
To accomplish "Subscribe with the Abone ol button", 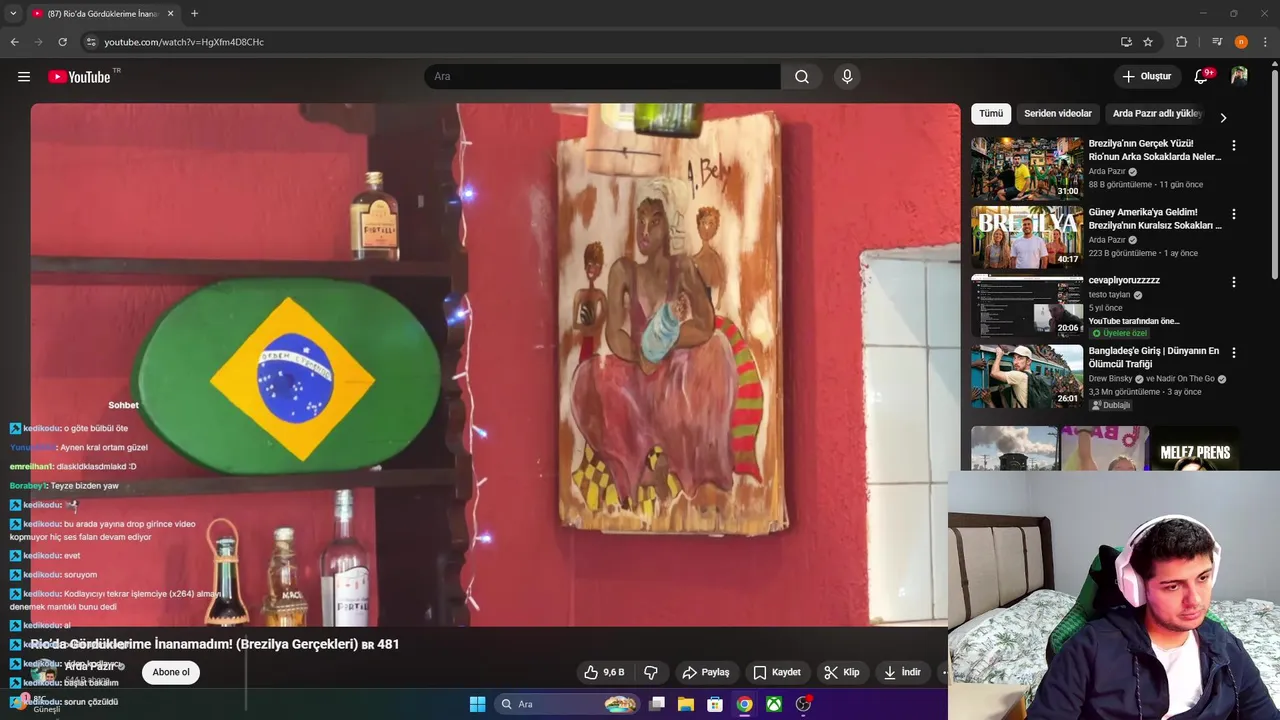I will point(171,672).
